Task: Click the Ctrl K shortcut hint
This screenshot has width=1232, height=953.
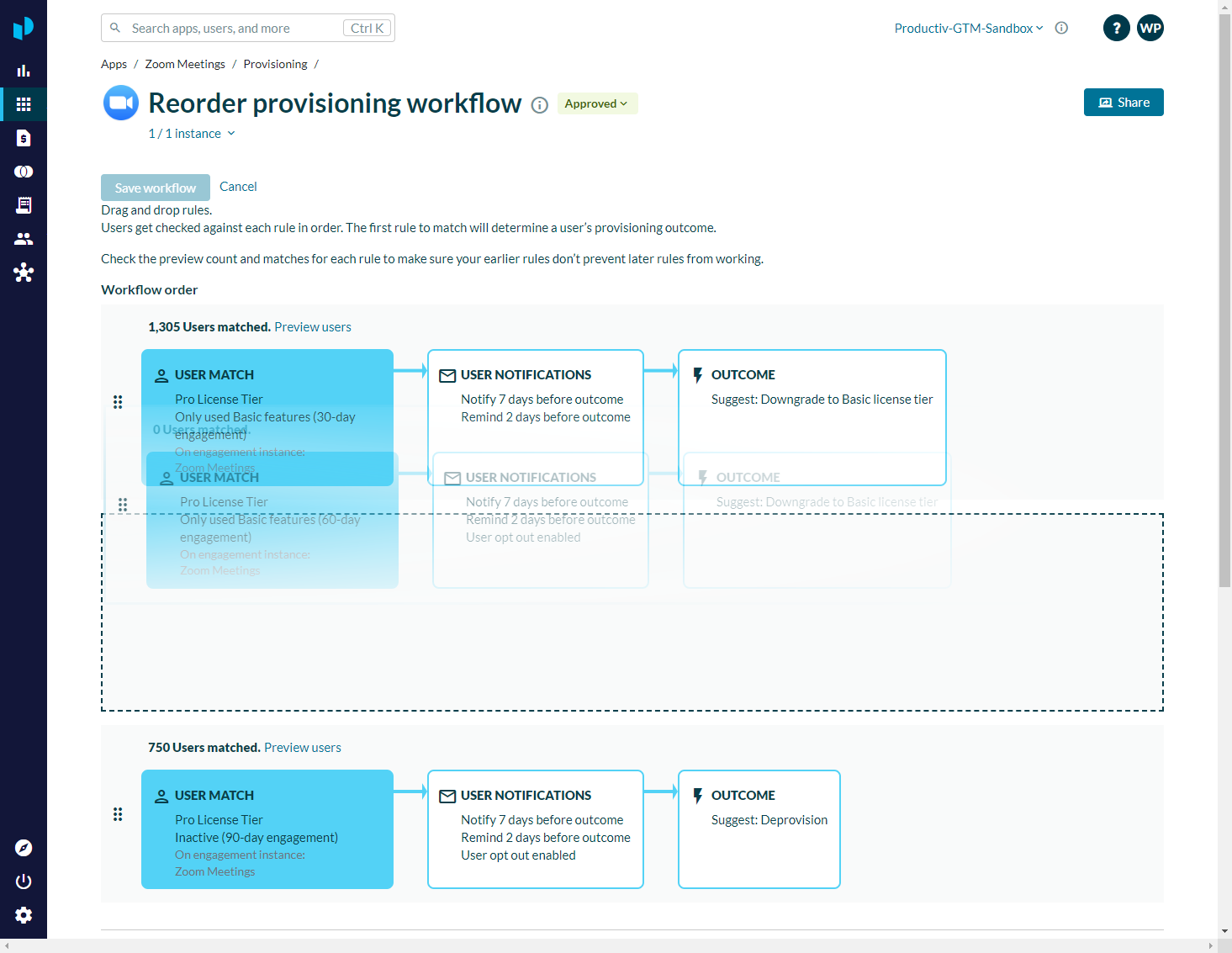Action: coord(367,28)
